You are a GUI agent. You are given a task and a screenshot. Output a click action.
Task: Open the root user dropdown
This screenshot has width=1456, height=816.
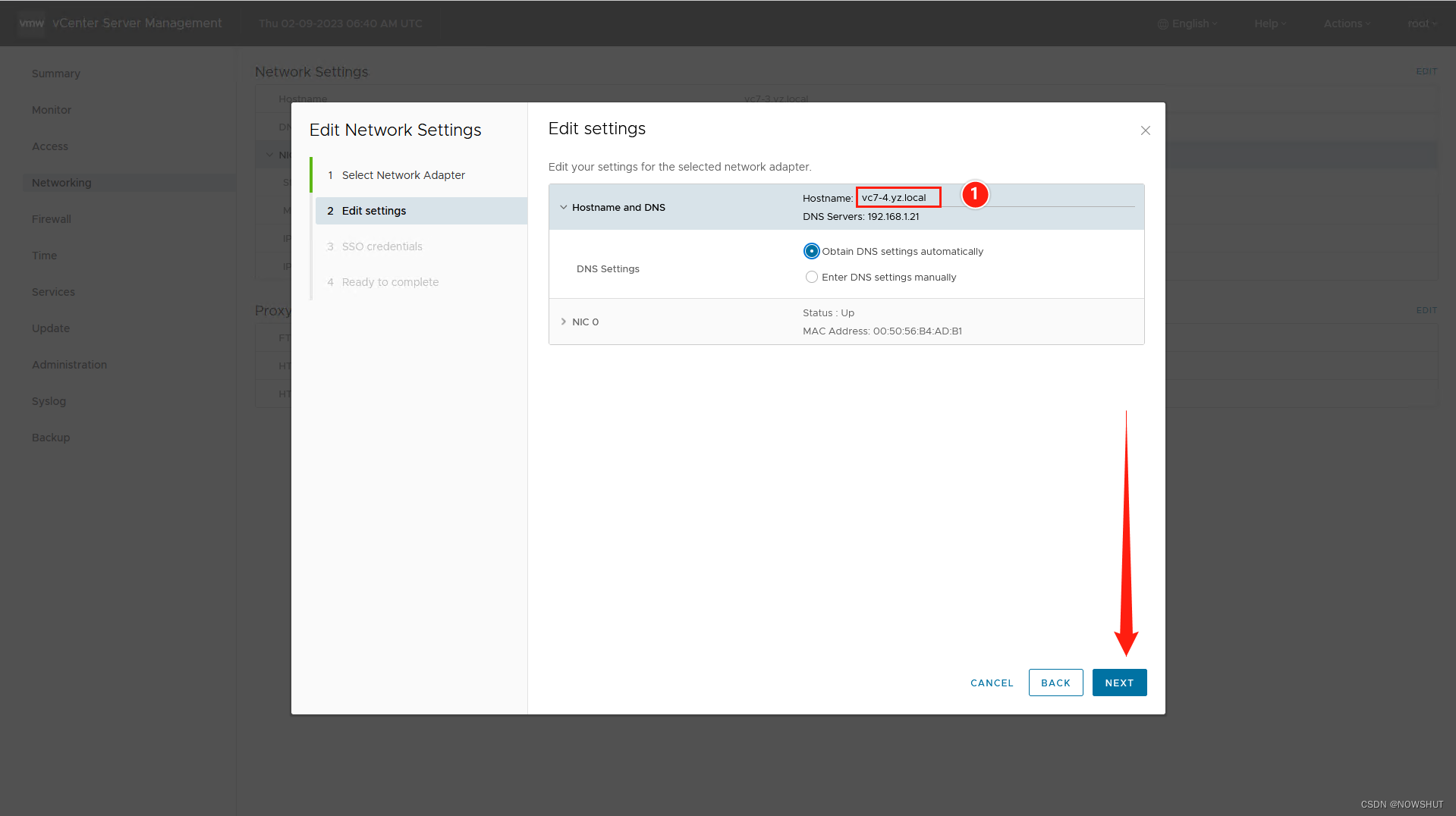tap(1423, 24)
